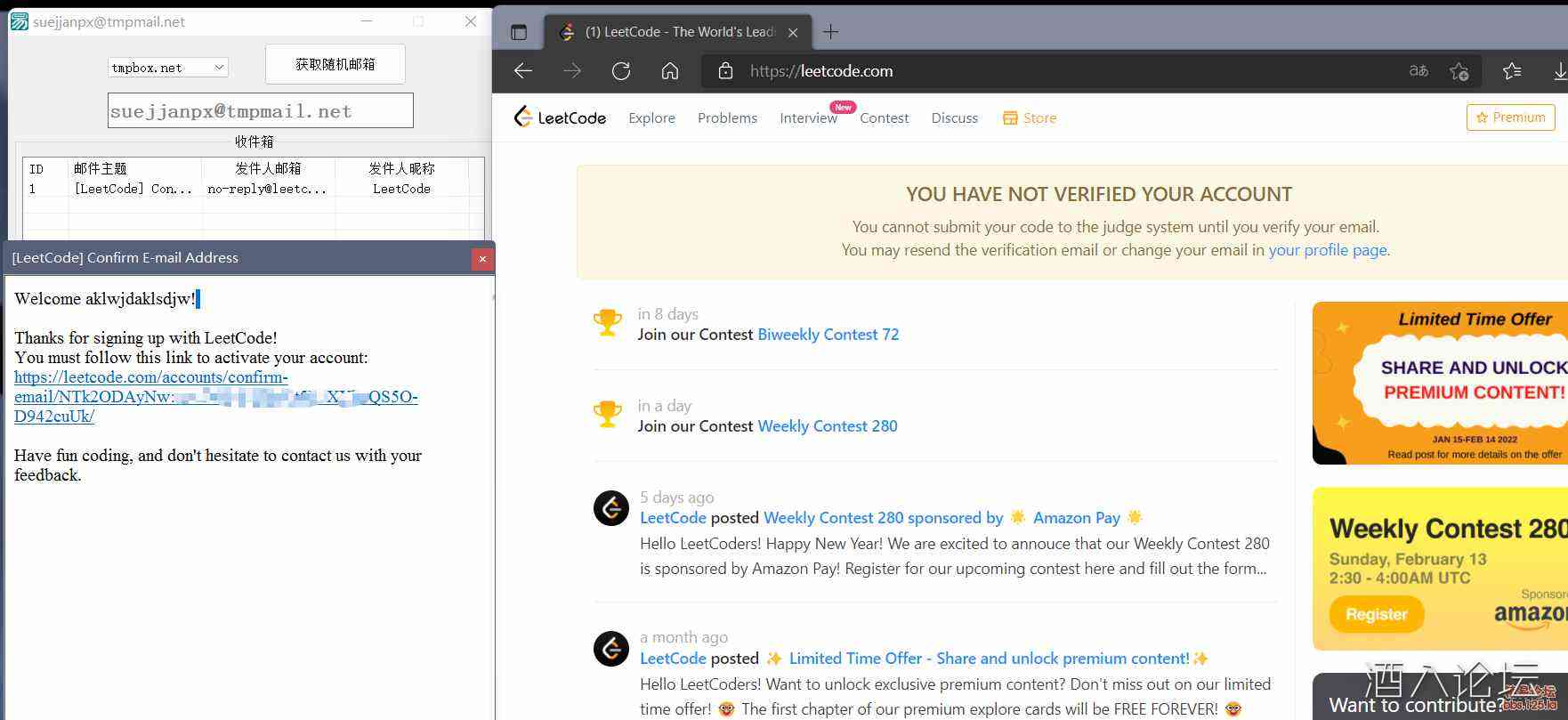
Task: Go back with the browser back arrow
Action: (523, 71)
